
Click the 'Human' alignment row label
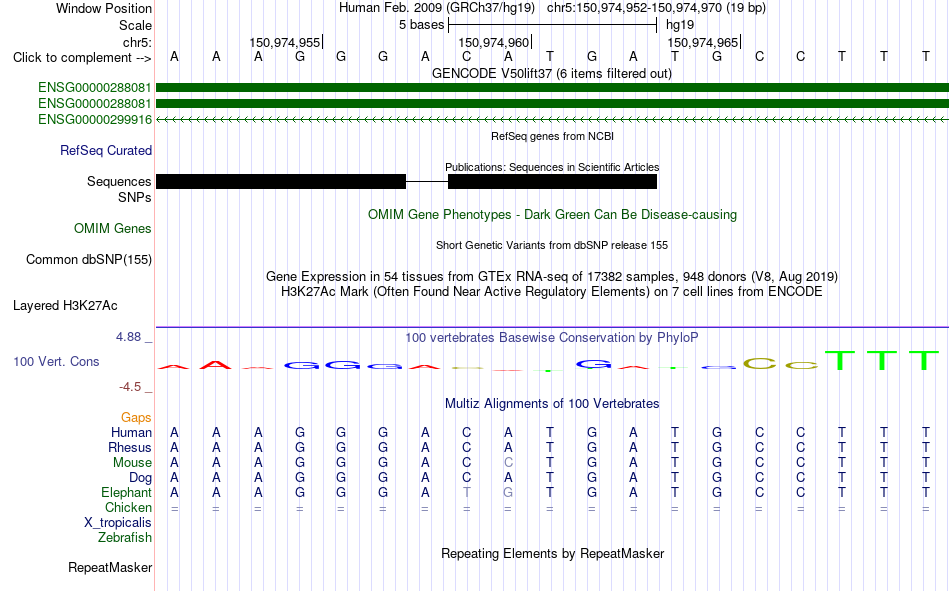point(131,432)
